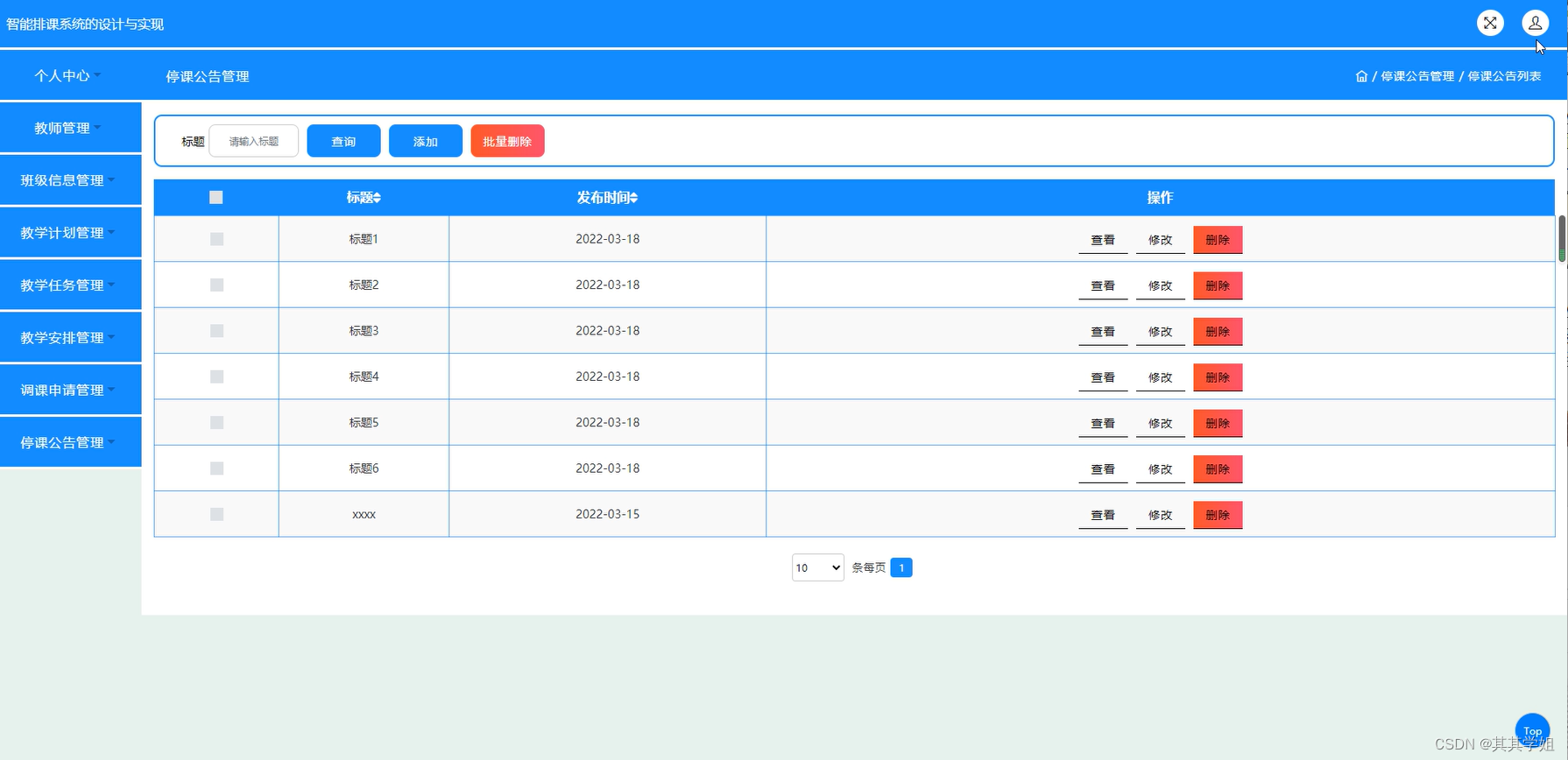Expand the 停课公告管理 sidebar menu
The image size is (1568, 760).
(70, 443)
